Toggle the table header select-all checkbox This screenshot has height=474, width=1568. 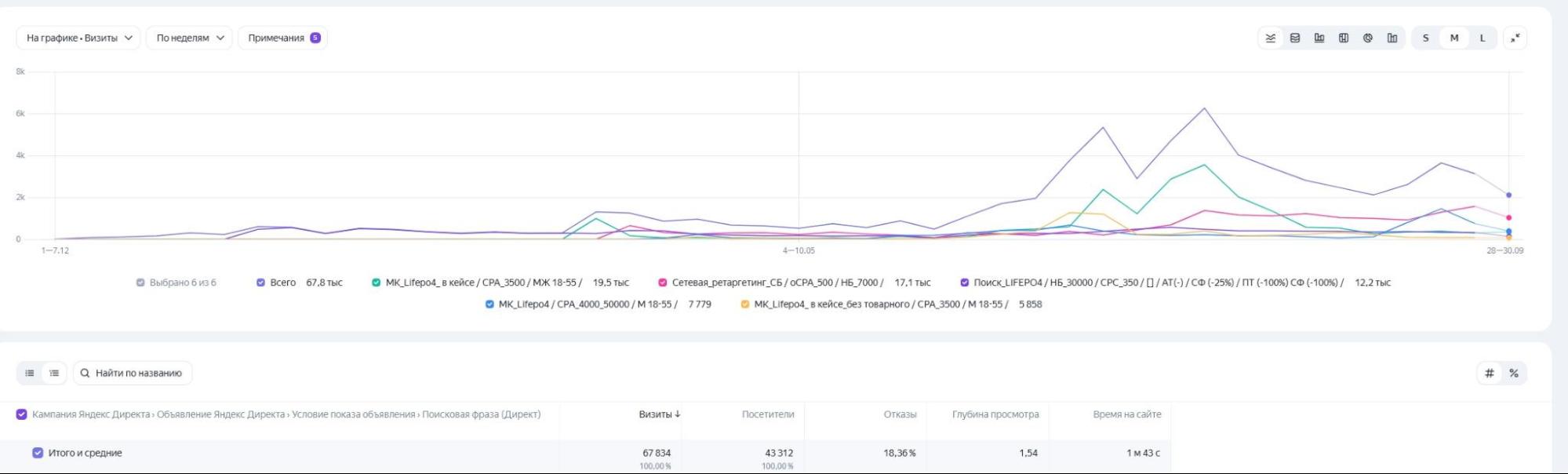(22, 414)
